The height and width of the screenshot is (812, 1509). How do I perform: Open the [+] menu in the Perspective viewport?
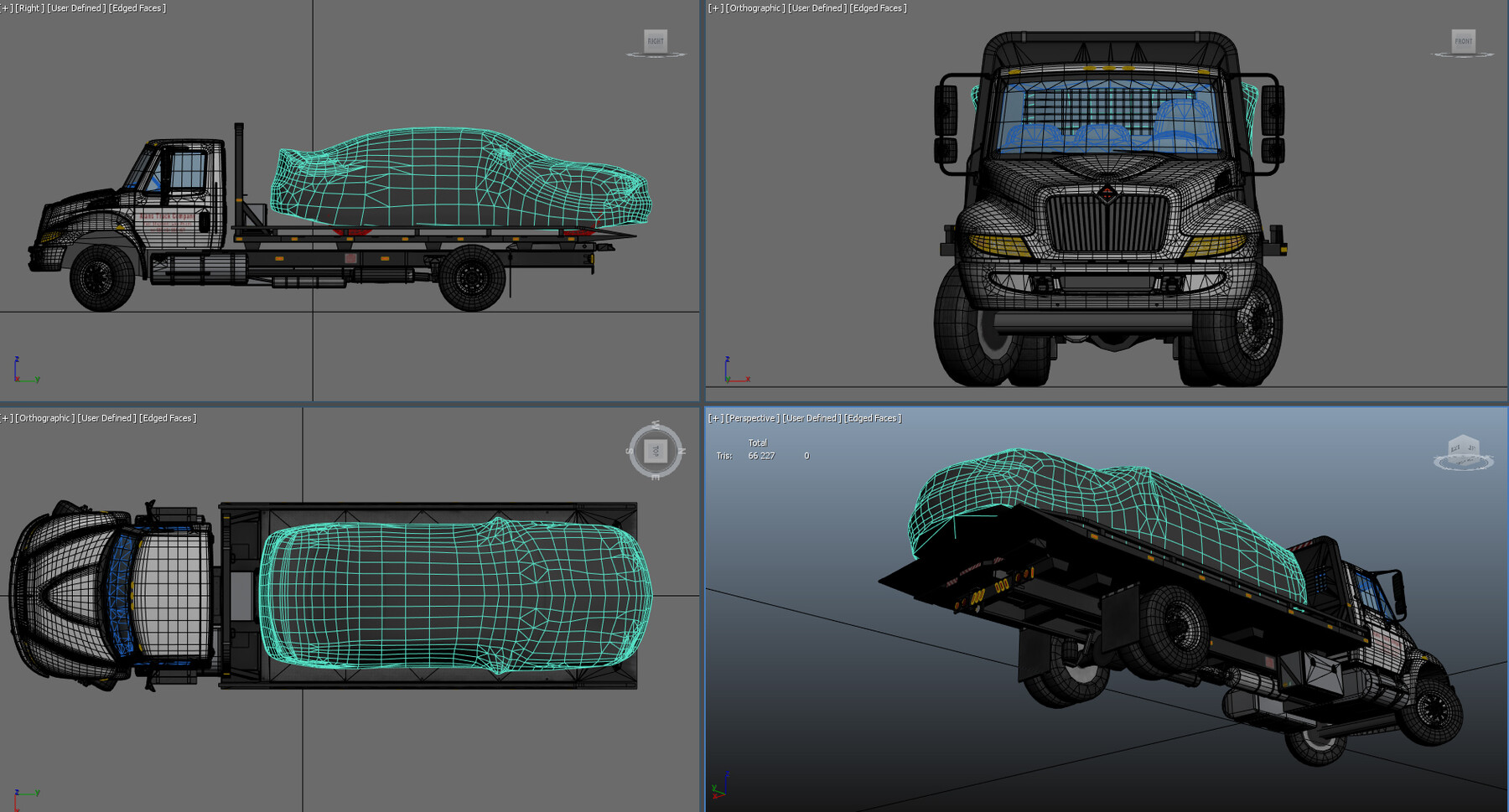coord(715,418)
